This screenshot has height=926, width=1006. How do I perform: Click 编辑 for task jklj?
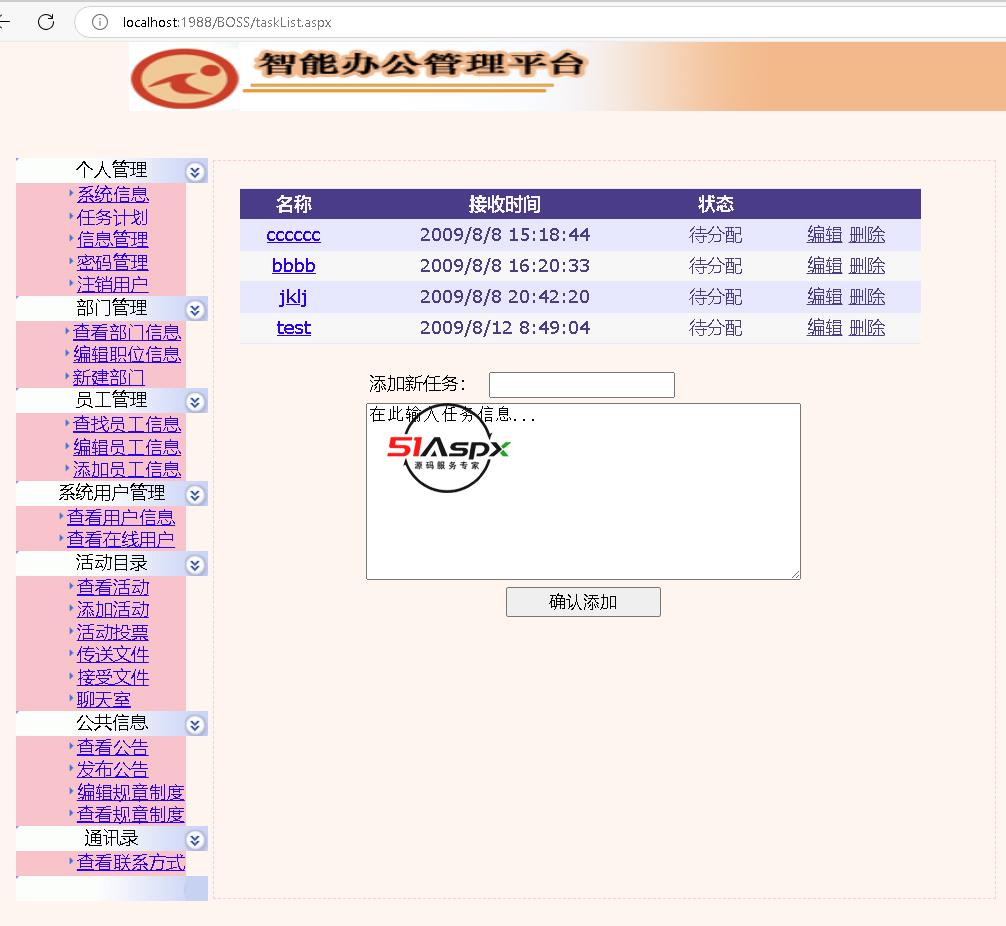point(824,296)
